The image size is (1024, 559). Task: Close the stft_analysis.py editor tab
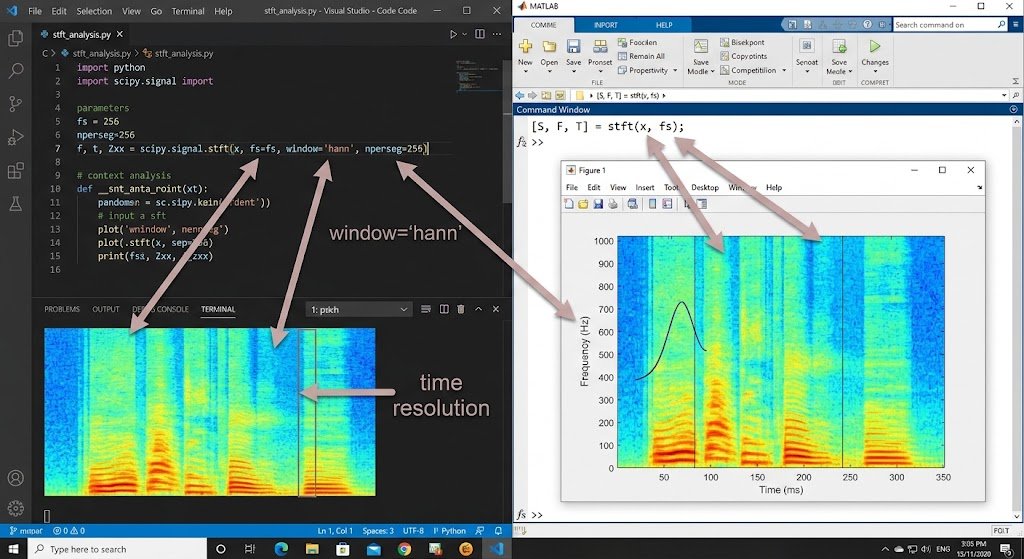click(120, 34)
